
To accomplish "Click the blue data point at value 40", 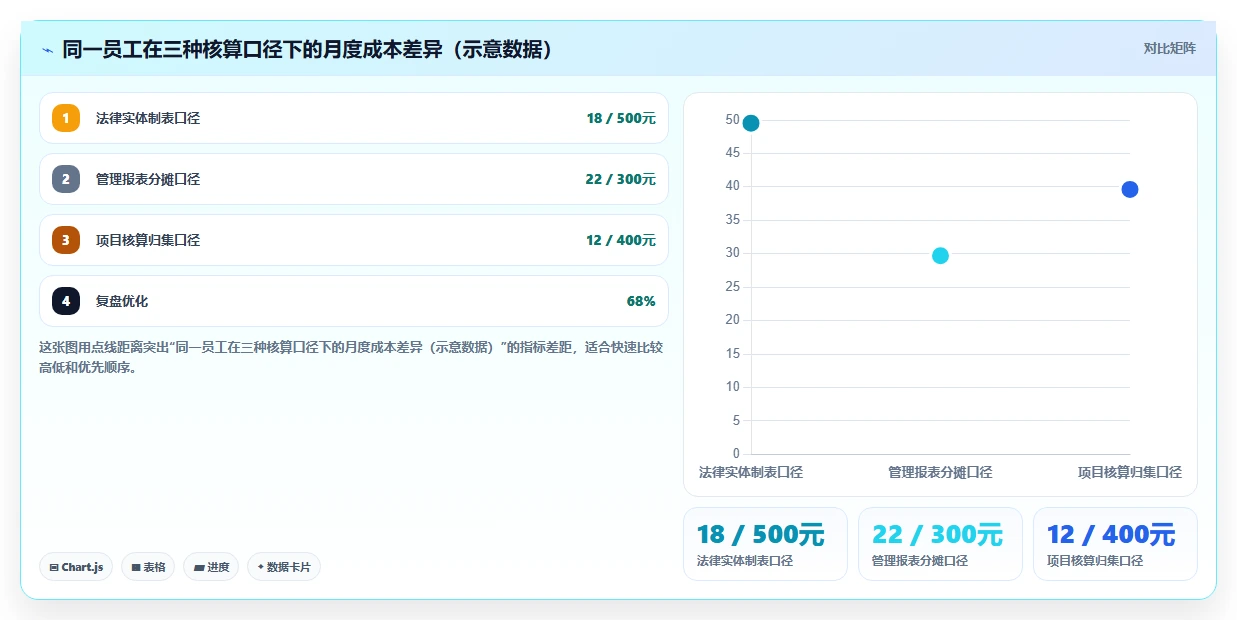I will [x=1130, y=189].
